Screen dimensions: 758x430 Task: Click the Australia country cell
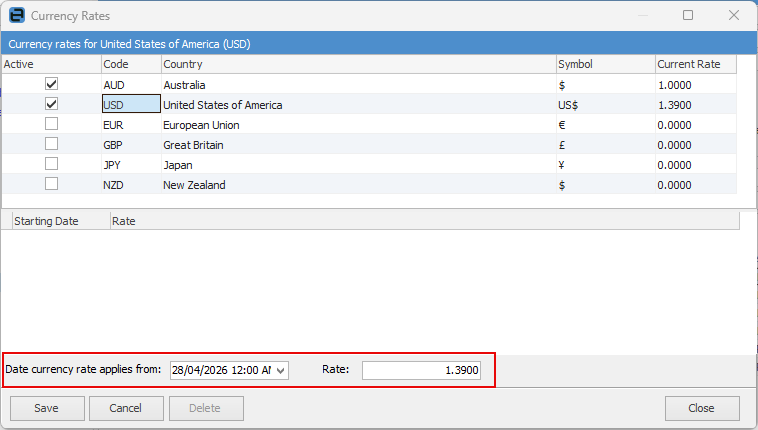click(x=359, y=85)
